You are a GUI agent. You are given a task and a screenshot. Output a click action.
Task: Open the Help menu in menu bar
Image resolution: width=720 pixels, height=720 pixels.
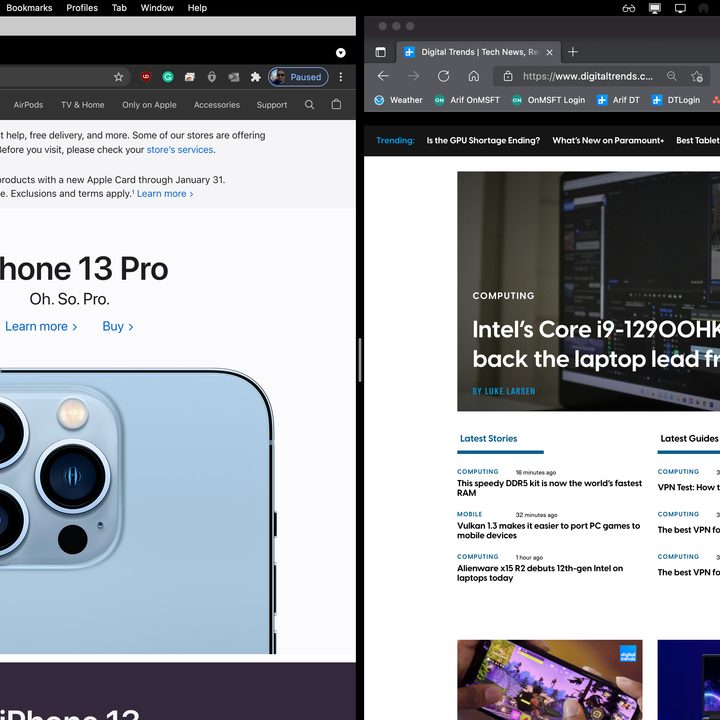coord(197,8)
